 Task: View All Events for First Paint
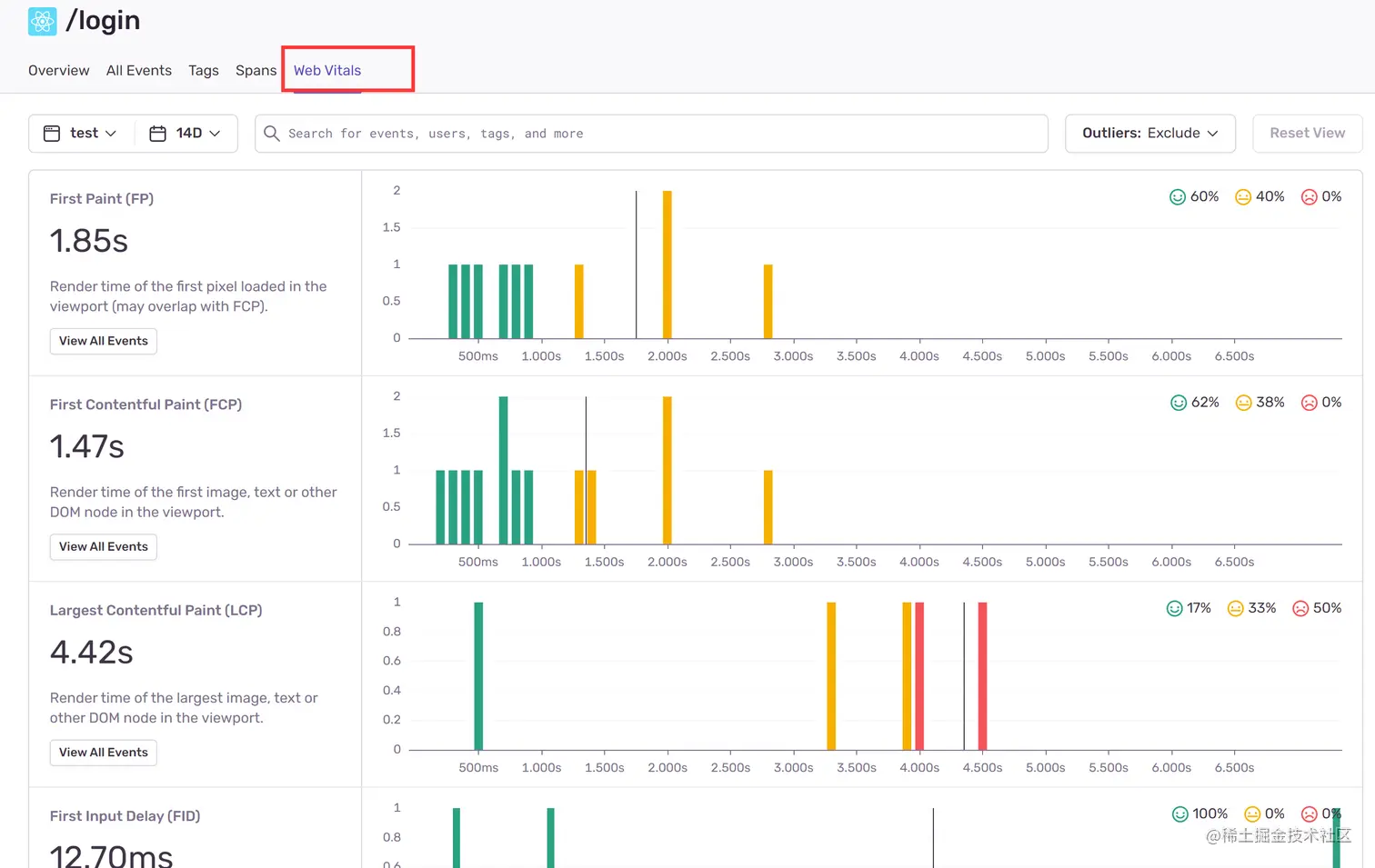[104, 341]
